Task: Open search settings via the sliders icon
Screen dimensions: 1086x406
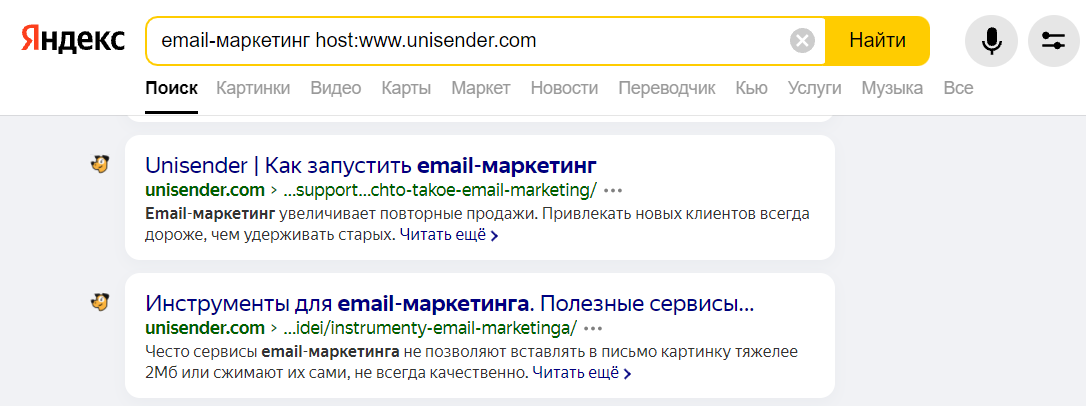Action: click(x=1054, y=41)
